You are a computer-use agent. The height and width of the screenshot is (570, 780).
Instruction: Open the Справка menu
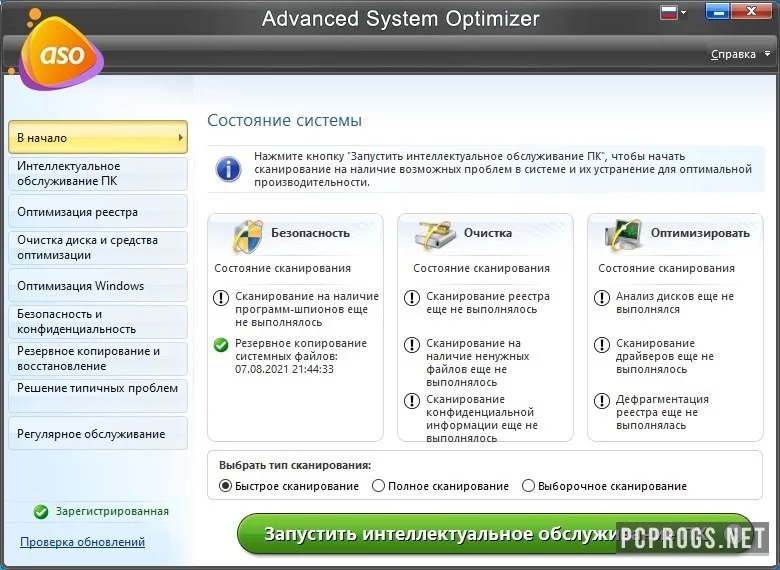coord(733,54)
